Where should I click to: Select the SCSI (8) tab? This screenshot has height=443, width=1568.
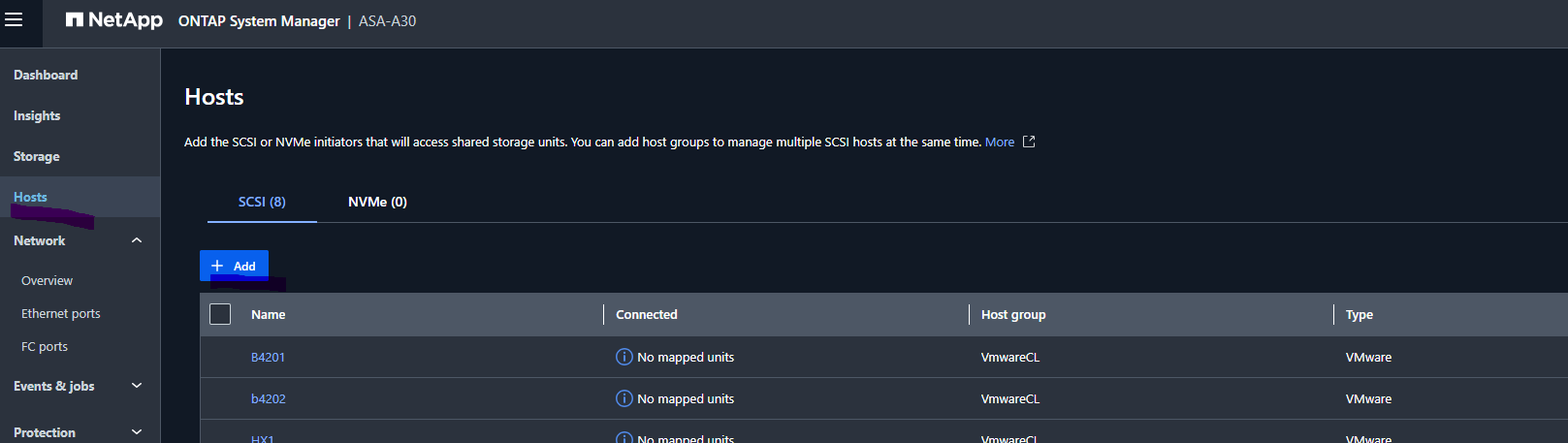tap(262, 202)
